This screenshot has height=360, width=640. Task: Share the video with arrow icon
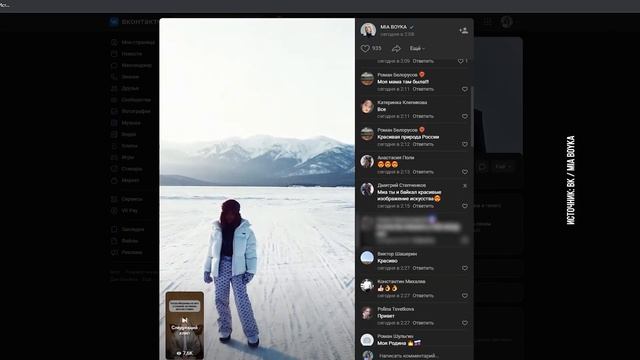[396, 49]
